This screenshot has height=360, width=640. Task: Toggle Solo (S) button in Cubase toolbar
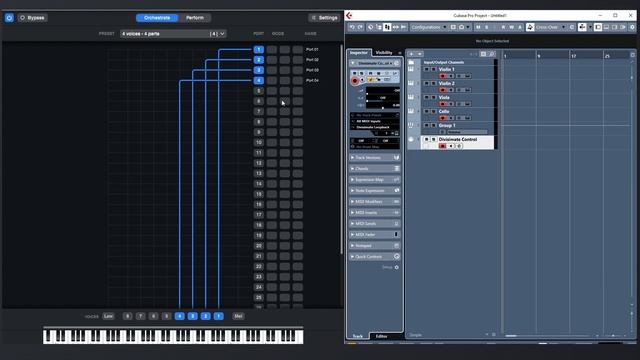[x=487, y=27]
